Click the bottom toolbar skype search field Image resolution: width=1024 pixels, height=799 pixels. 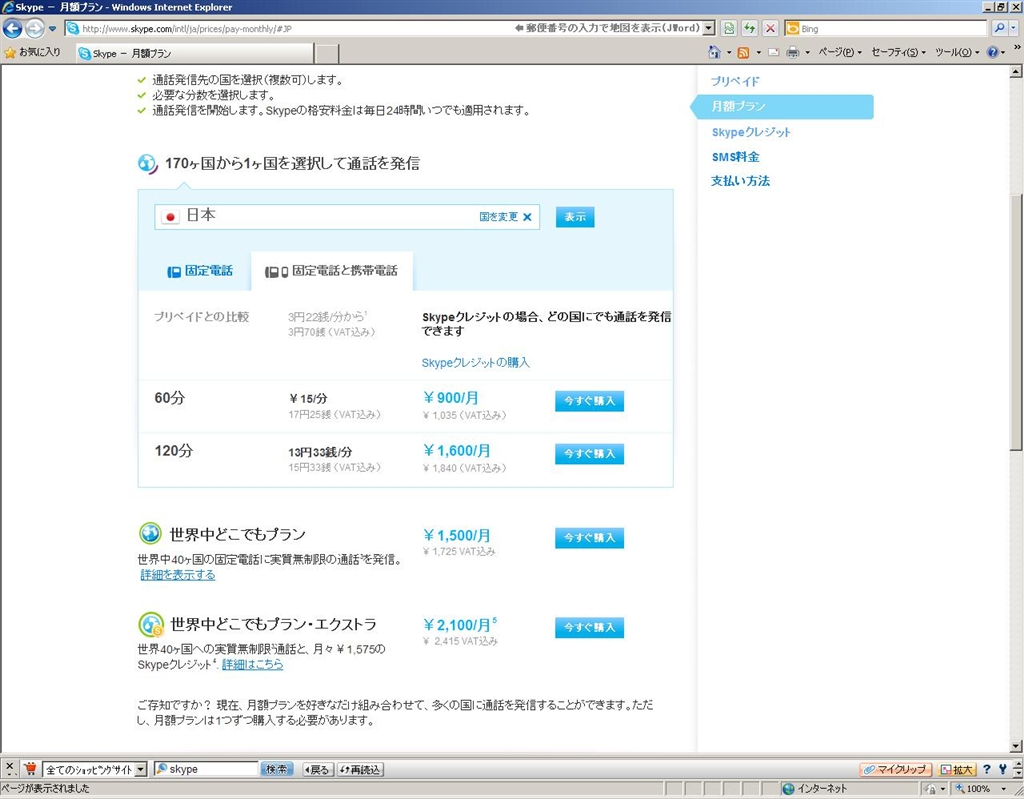click(x=212, y=769)
